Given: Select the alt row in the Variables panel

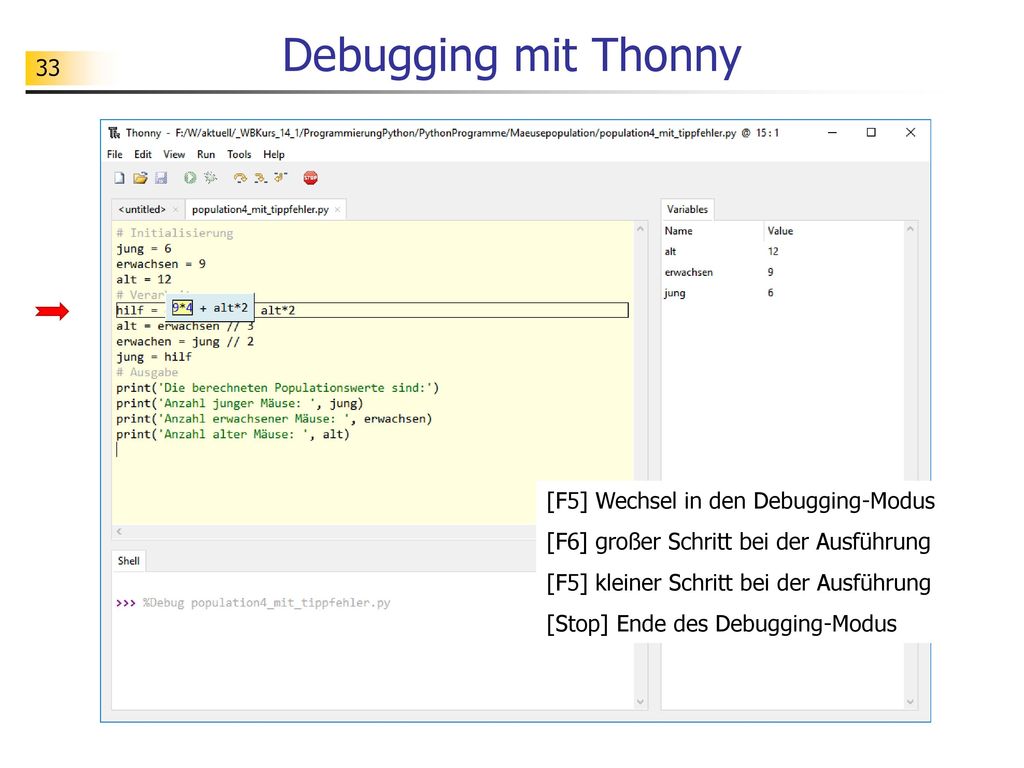Looking at the screenshot, I should pos(782,251).
